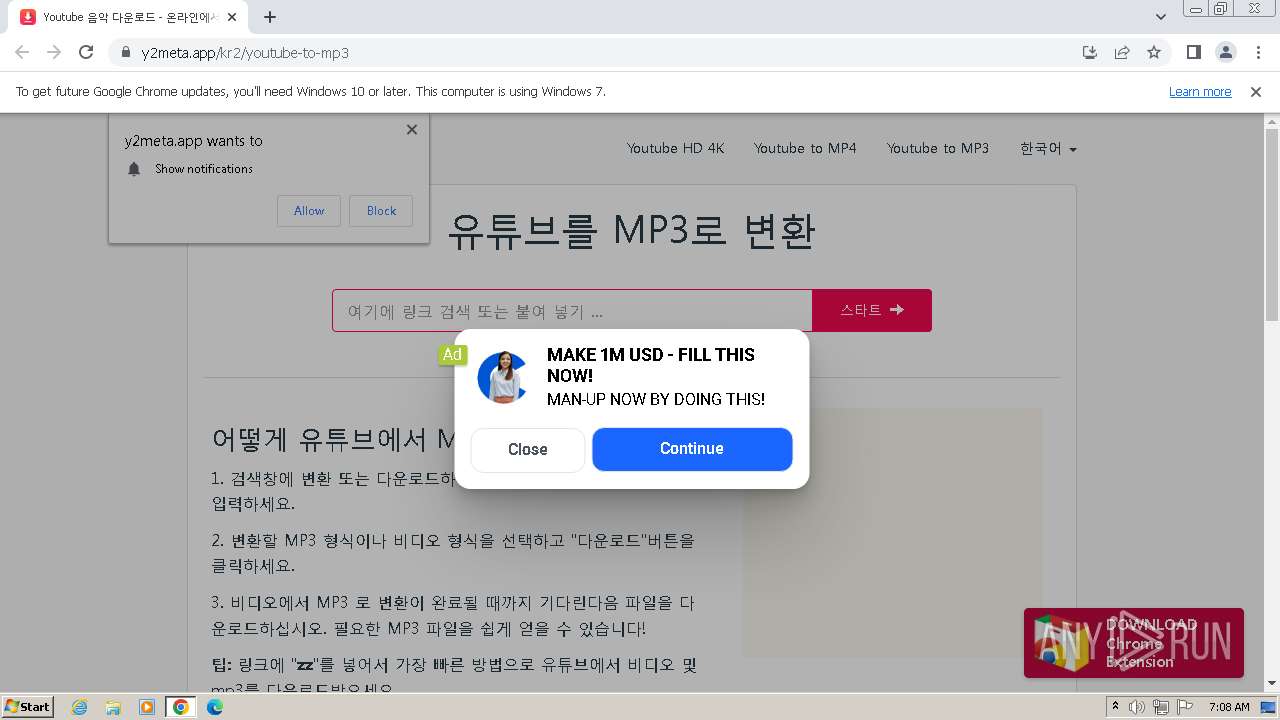Reload the page with refresh icon

click(x=86, y=52)
